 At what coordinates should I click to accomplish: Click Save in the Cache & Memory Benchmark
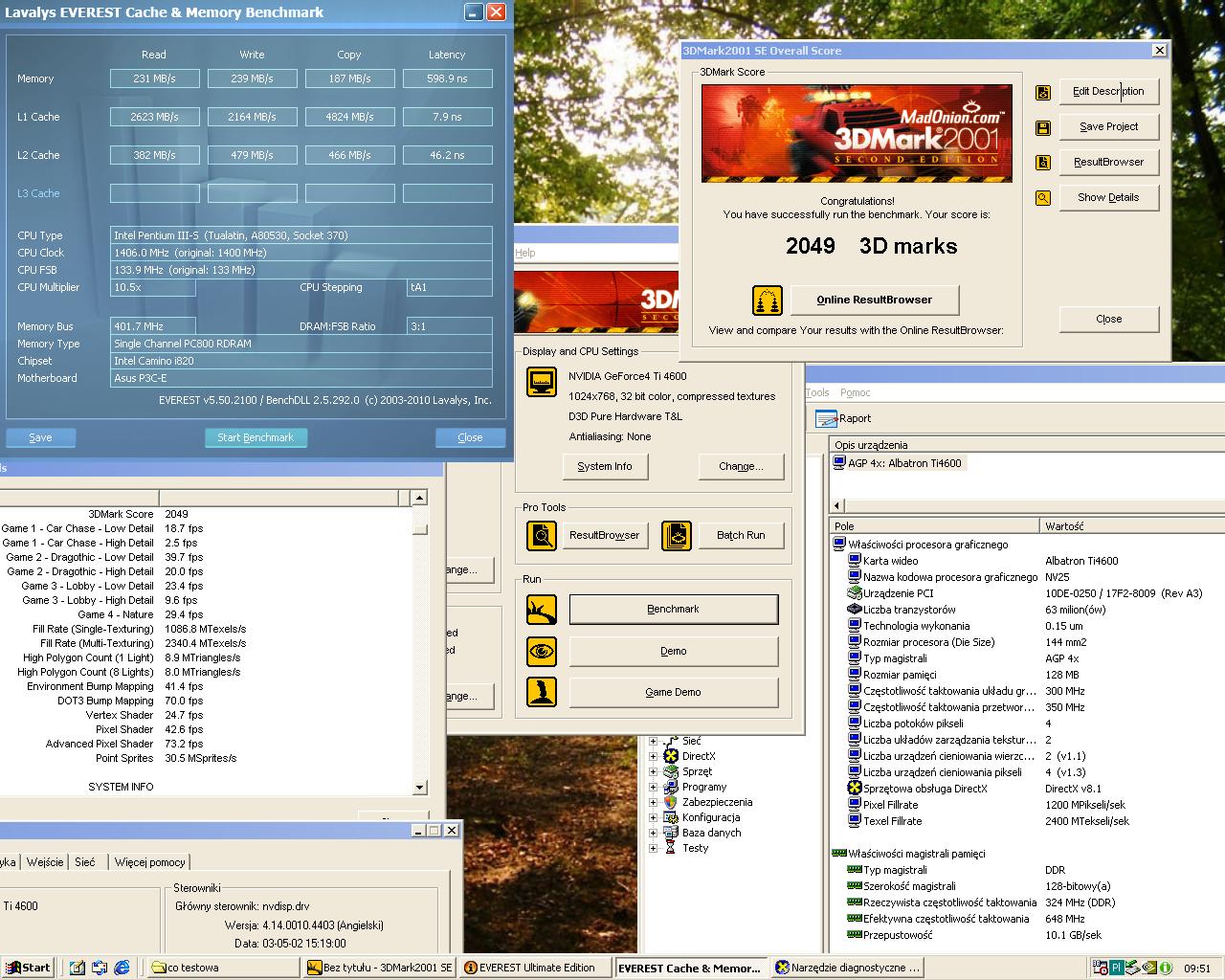[41, 437]
